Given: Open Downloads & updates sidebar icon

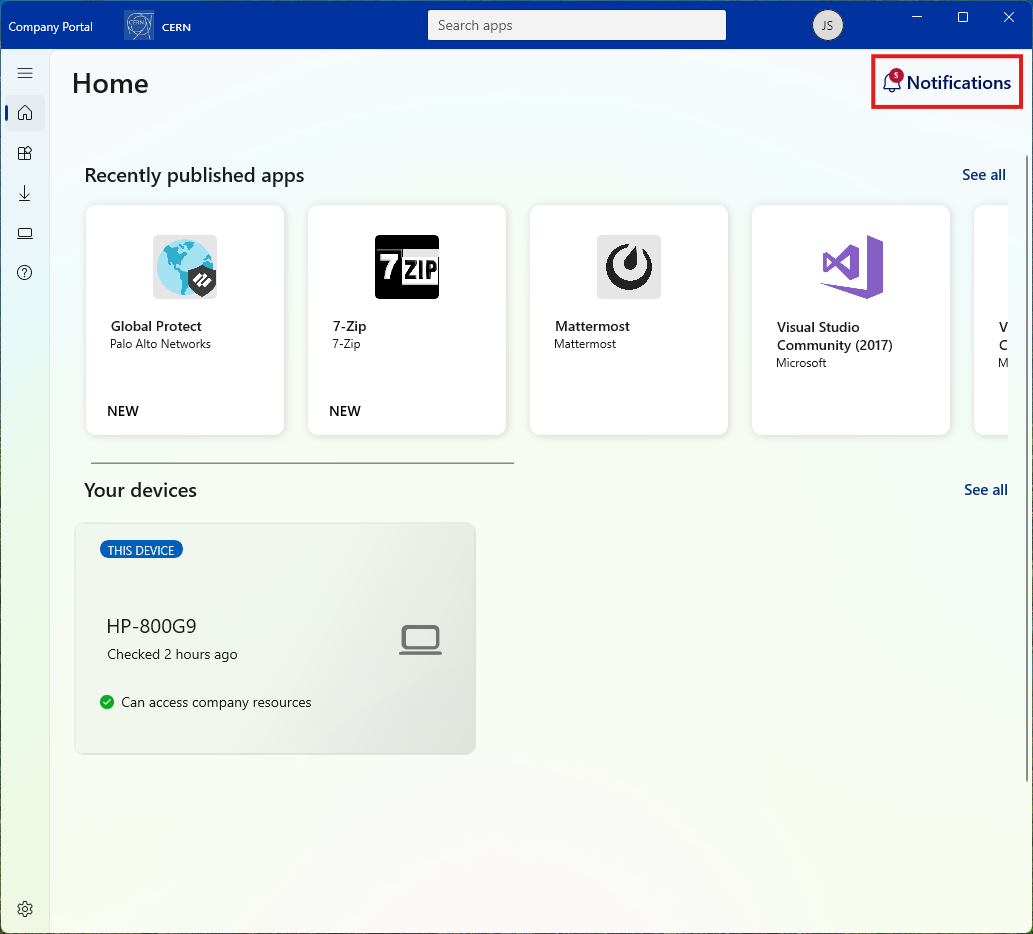Looking at the screenshot, I should tap(25, 193).
